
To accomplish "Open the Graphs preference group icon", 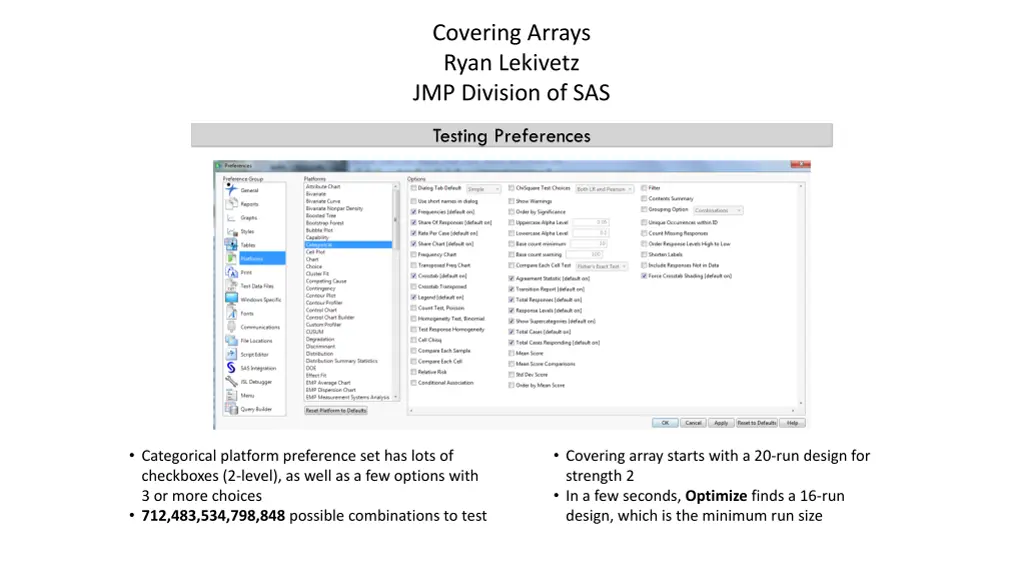I will tap(231, 217).
